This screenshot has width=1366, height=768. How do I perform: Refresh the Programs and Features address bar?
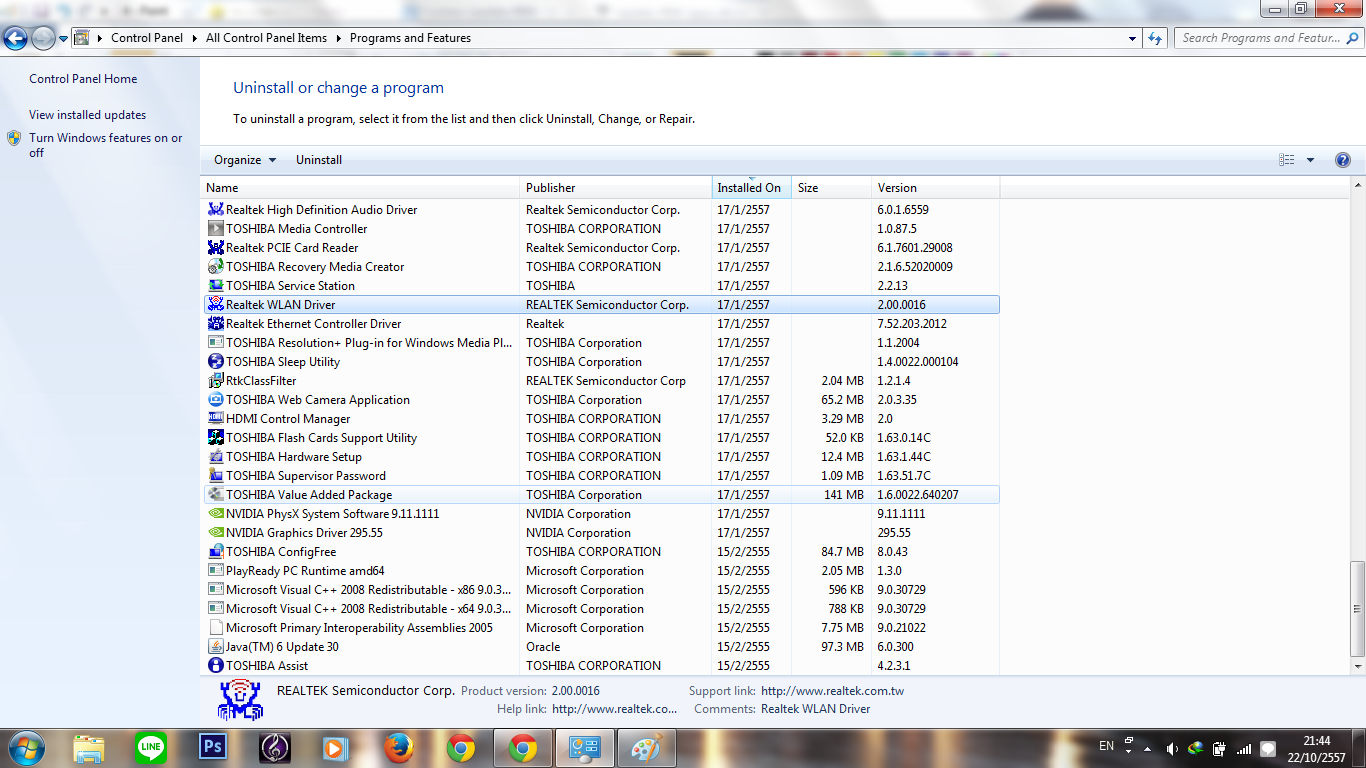[x=1155, y=38]
